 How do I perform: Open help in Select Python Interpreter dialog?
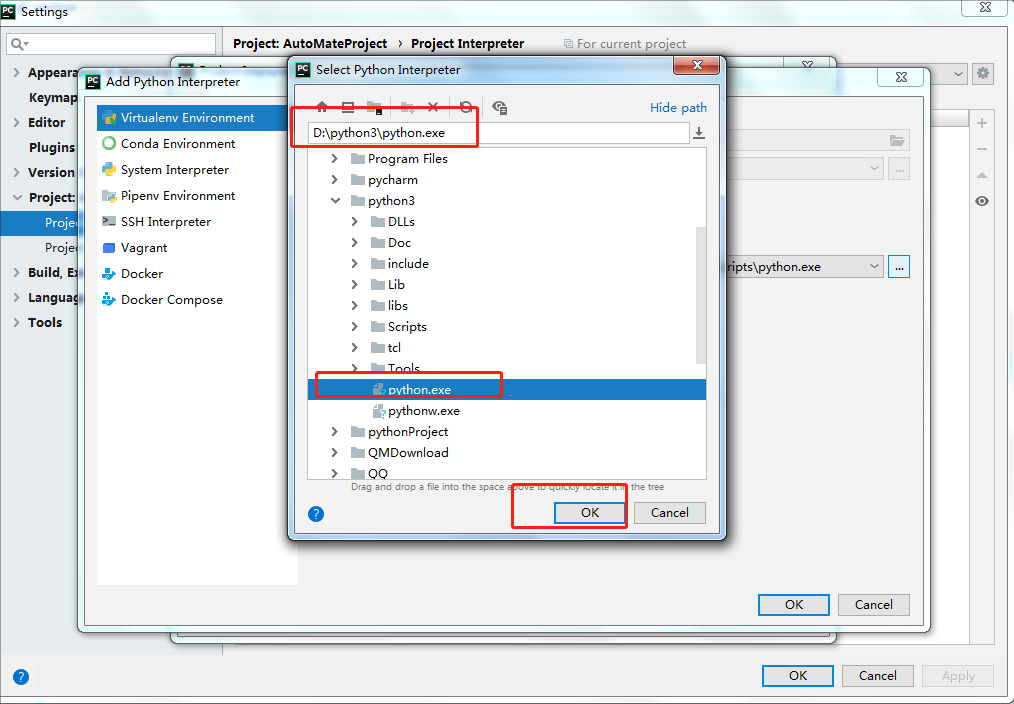click(x=316, y=514)
